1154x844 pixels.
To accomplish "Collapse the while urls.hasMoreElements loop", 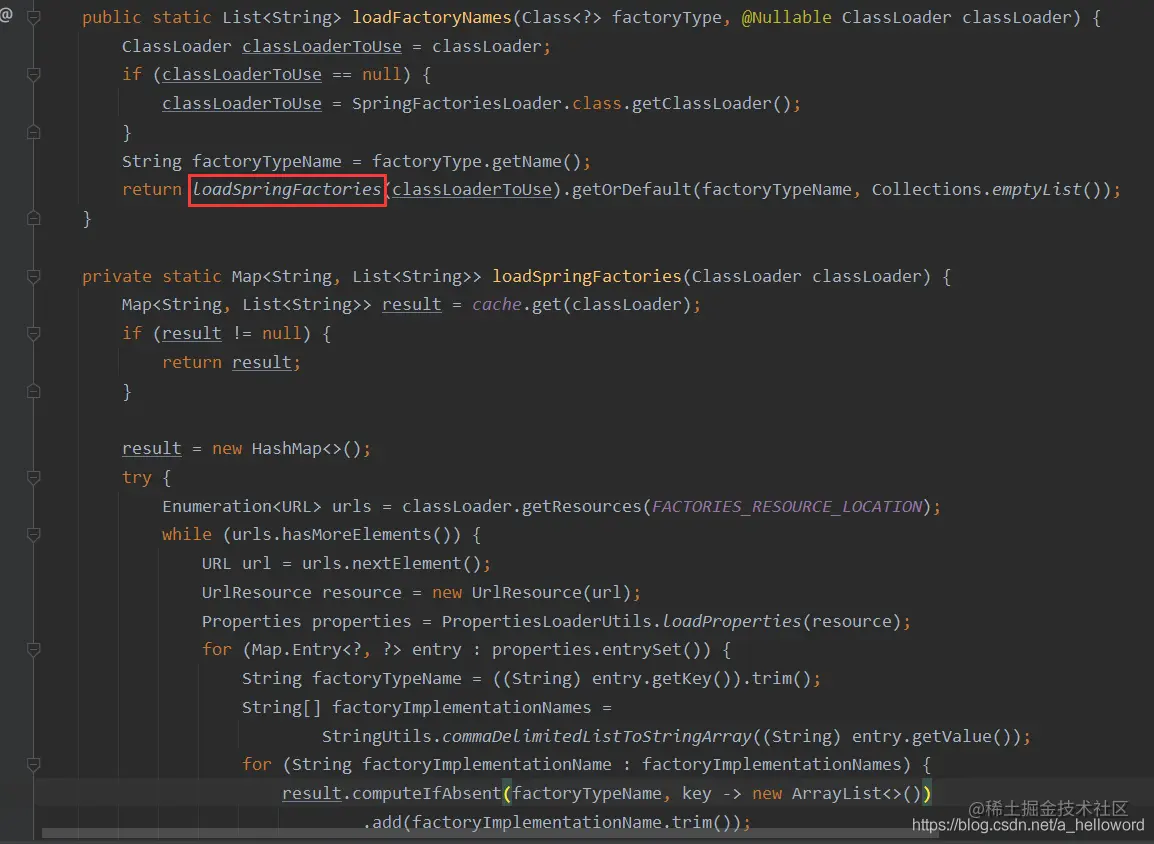I will click(34, 535).
